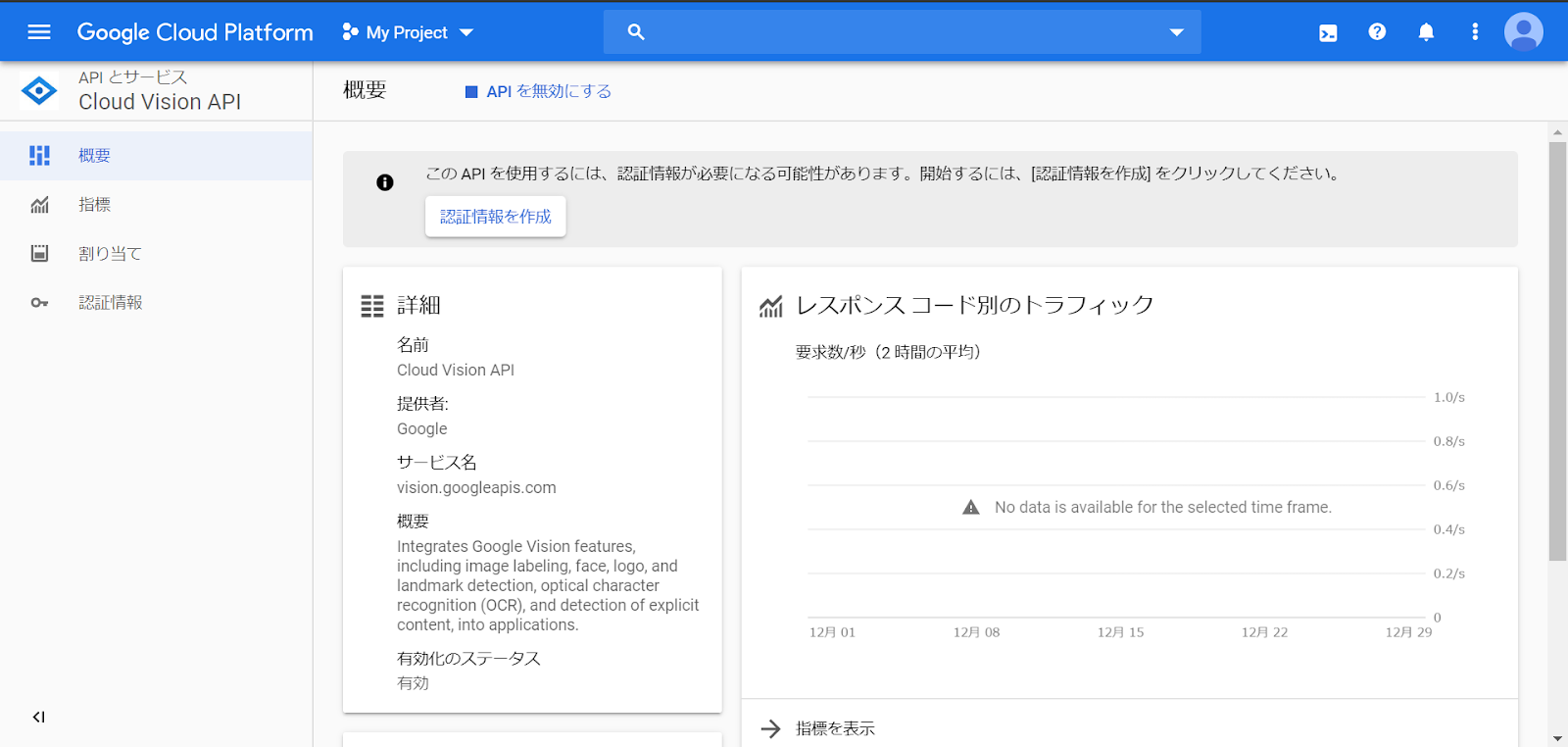Click the 'Cloud Vision API' name value in 詳細
The image size is (1568, 747).
[456, 370]
